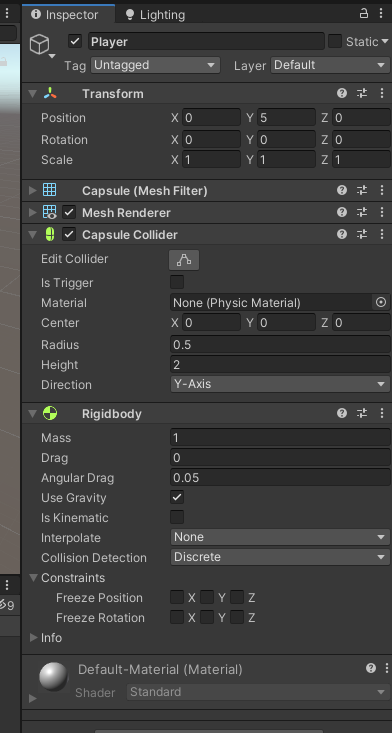Open Rigidbody presets icon
392x733 pixels.
pyautogui.click(x=362, y=413)
